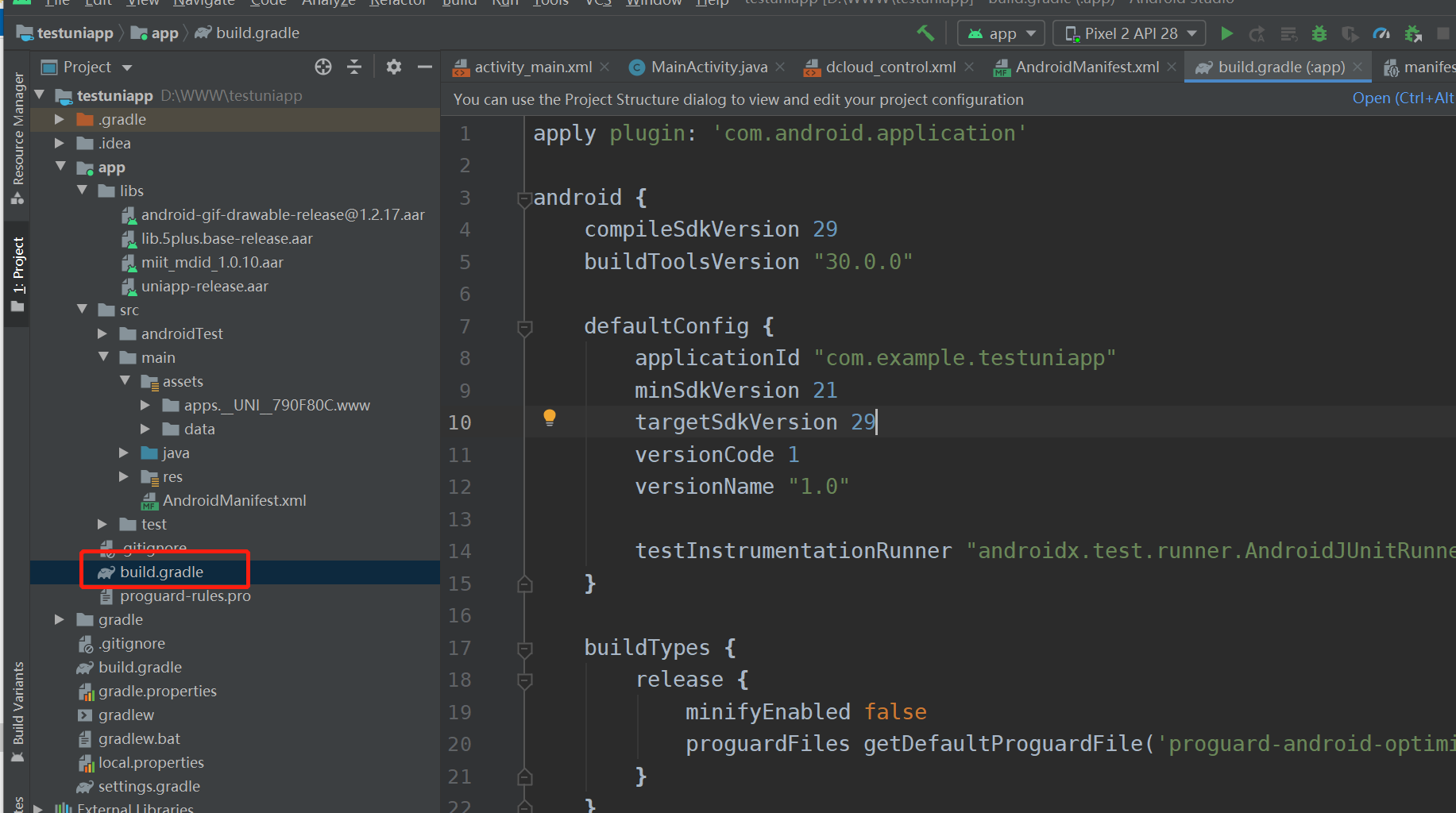
Task: Close the build.gradle (:app) tab
Action: (1358, 67)
